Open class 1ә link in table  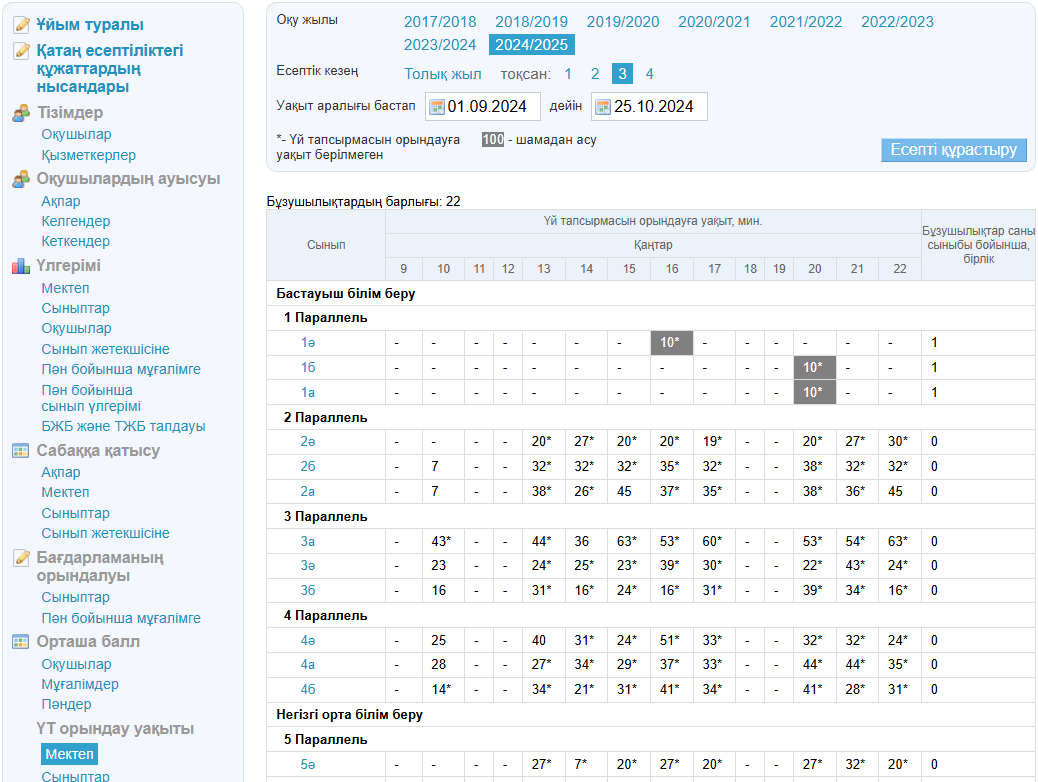pos(308,343)
